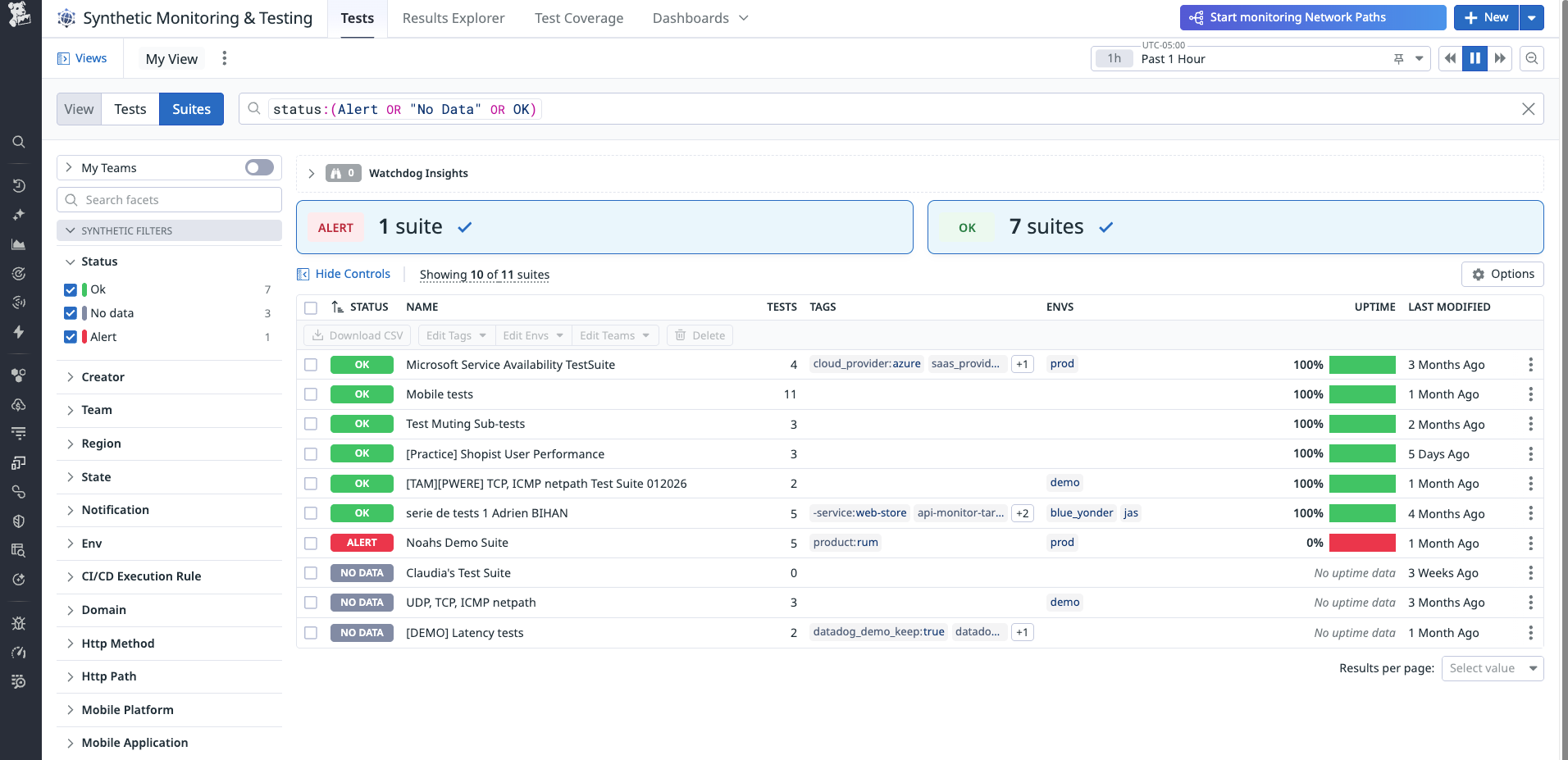This screenshot has height=760, width=1568.
Task: Click the pause live data button
Action: coord(1475,58)
